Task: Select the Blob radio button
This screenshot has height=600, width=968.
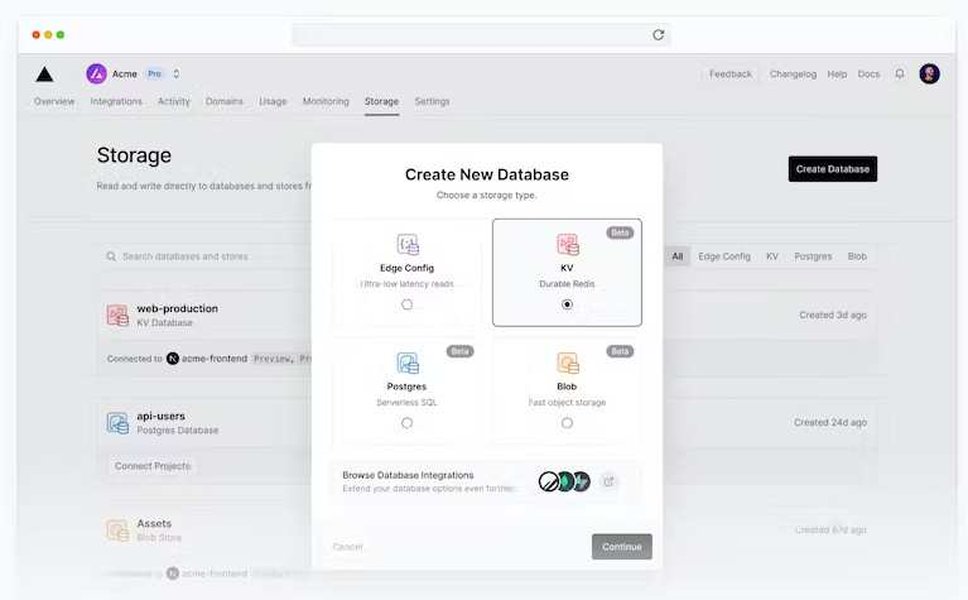Action: click(568, 423)
